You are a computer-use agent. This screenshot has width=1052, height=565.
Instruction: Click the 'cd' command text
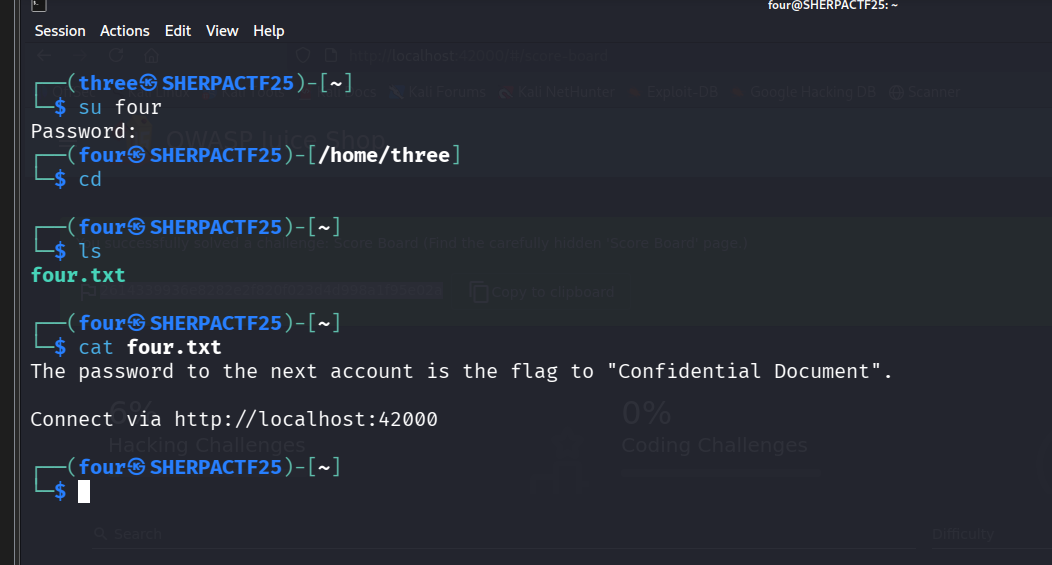click(x=90, y=179)
